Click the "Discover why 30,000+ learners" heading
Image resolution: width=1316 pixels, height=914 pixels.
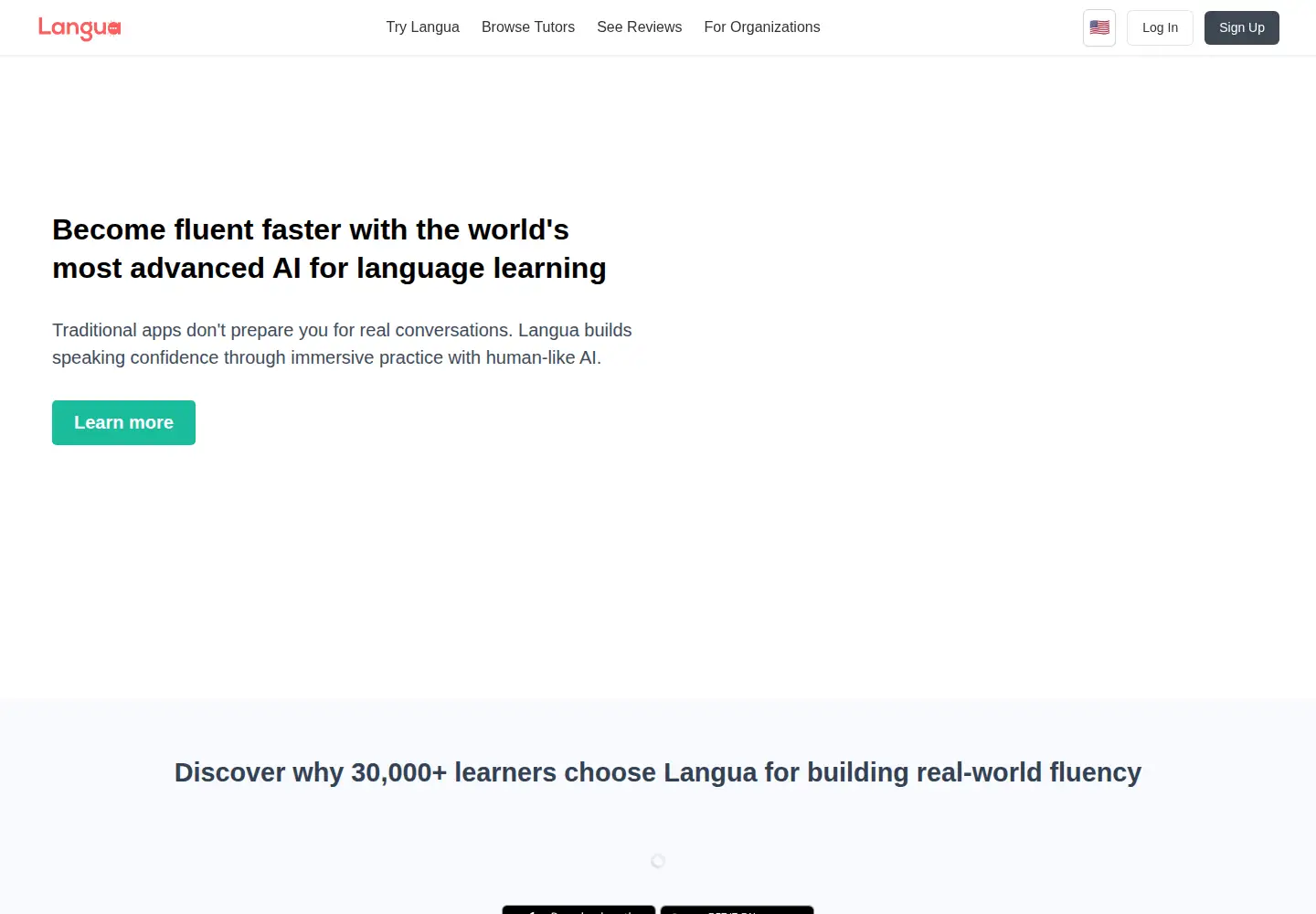(658, 772)
